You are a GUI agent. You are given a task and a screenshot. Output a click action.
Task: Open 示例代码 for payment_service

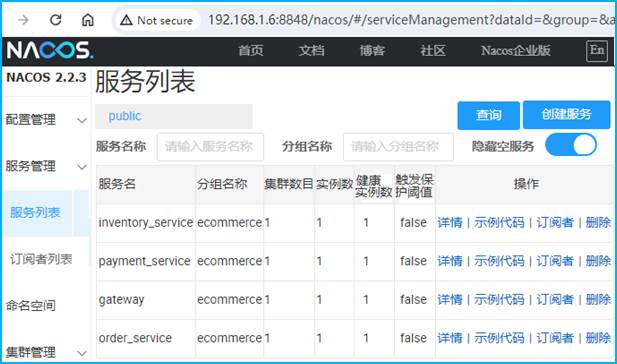(x=499, y=261)
